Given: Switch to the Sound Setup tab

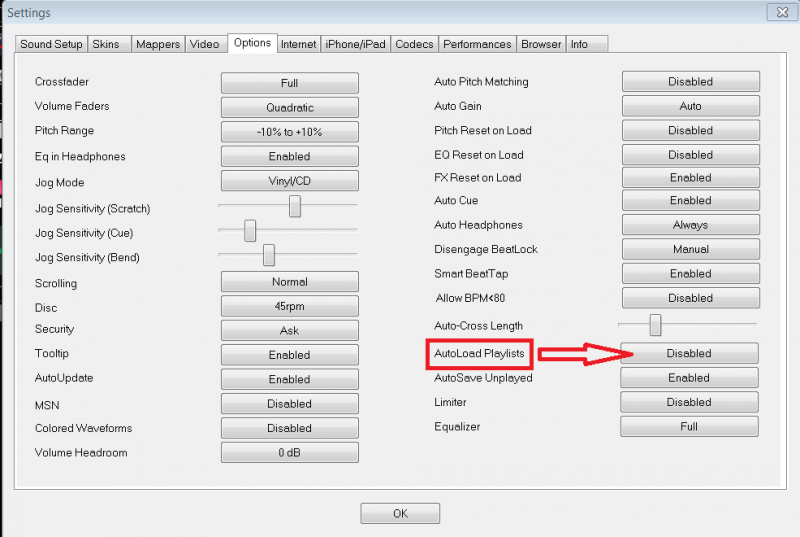Looking at the screenshot, I should (x=51, y=44).
